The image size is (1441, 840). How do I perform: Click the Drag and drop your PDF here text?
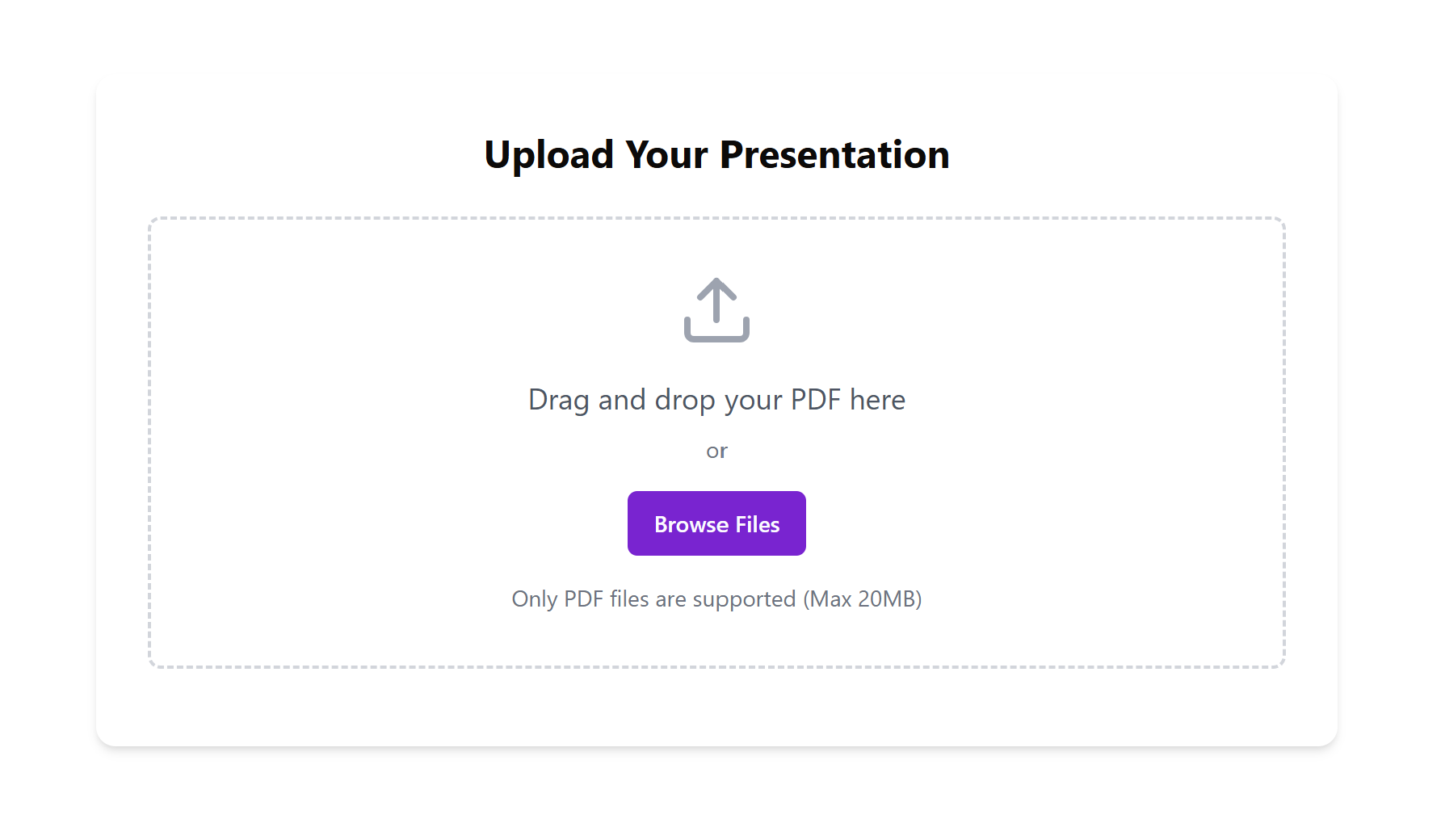pos(716,400)
